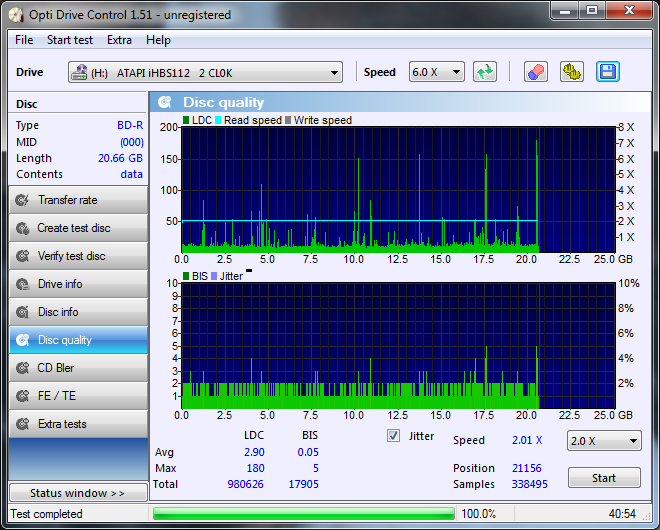The width and height of the screenshot is (660, 530).
Task: Click the save floppy disk icon
Action: (607, 72)
